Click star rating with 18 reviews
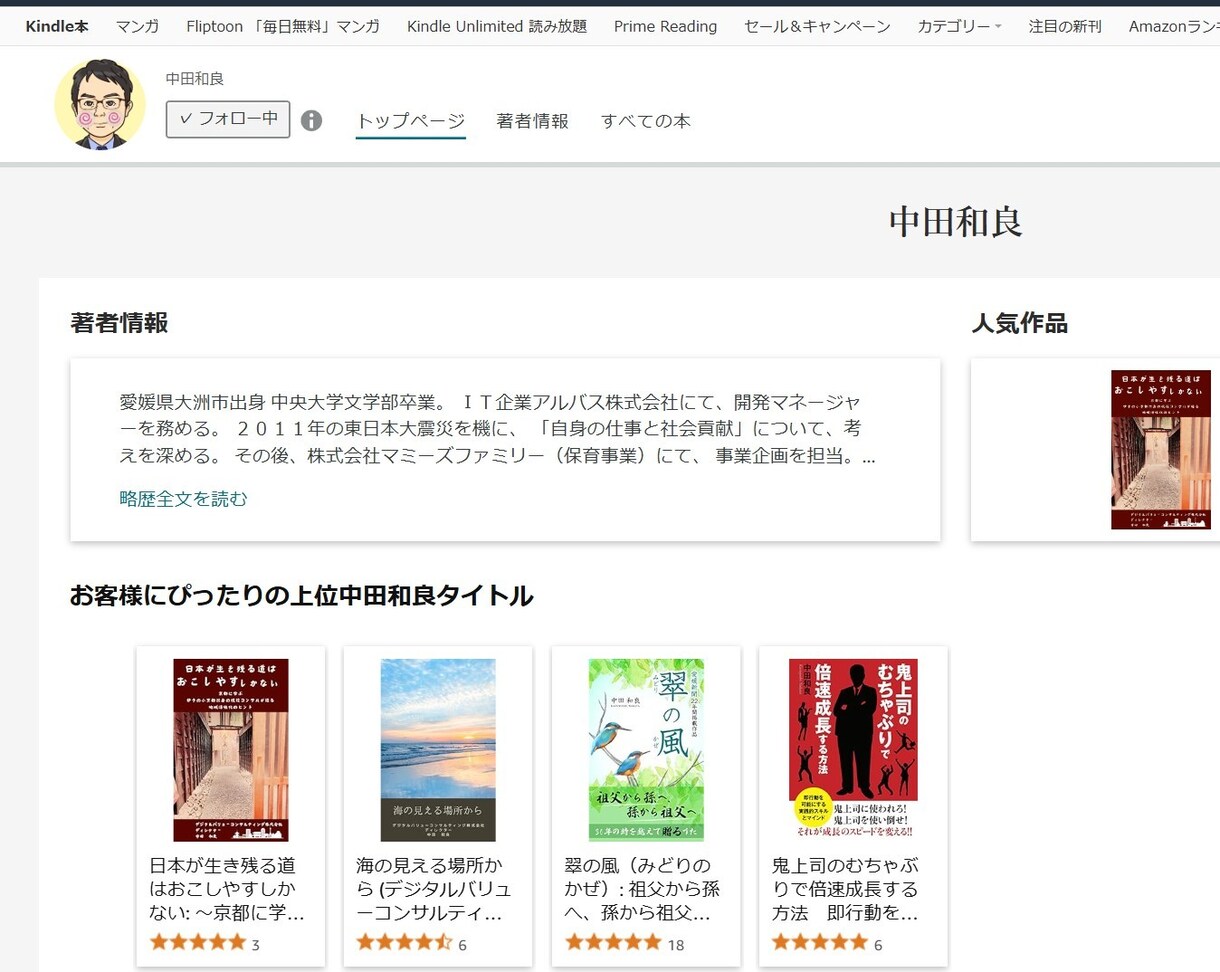1220x972 pixels. pyautogui.click(x=613, y=942)
